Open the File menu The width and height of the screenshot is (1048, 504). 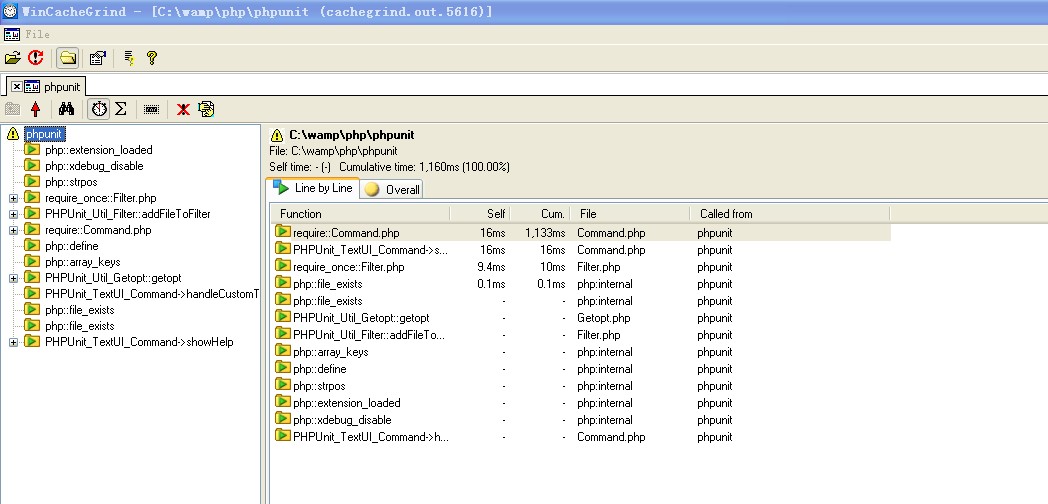click(37, 34)
